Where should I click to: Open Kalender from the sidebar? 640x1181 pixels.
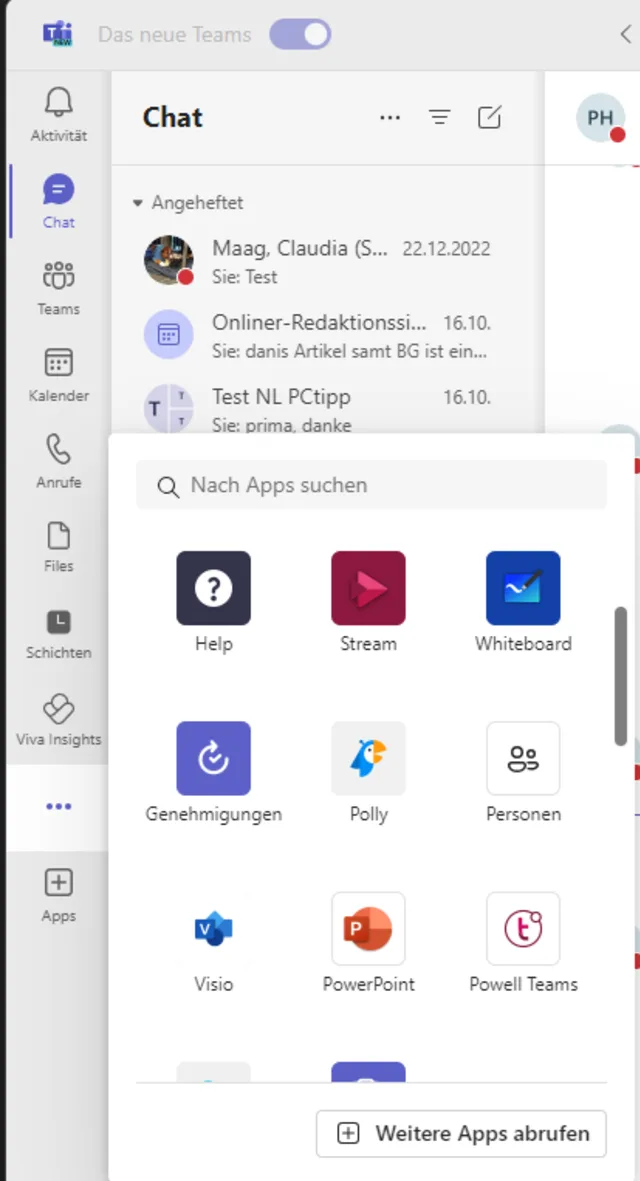(59, 374)
